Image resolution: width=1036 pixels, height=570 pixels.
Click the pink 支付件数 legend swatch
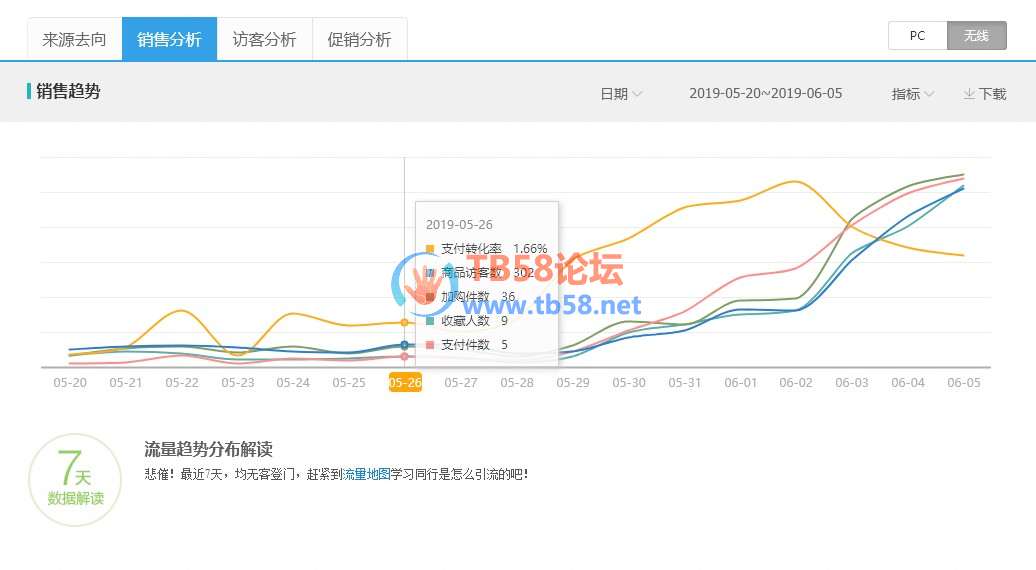pos(430,345)
